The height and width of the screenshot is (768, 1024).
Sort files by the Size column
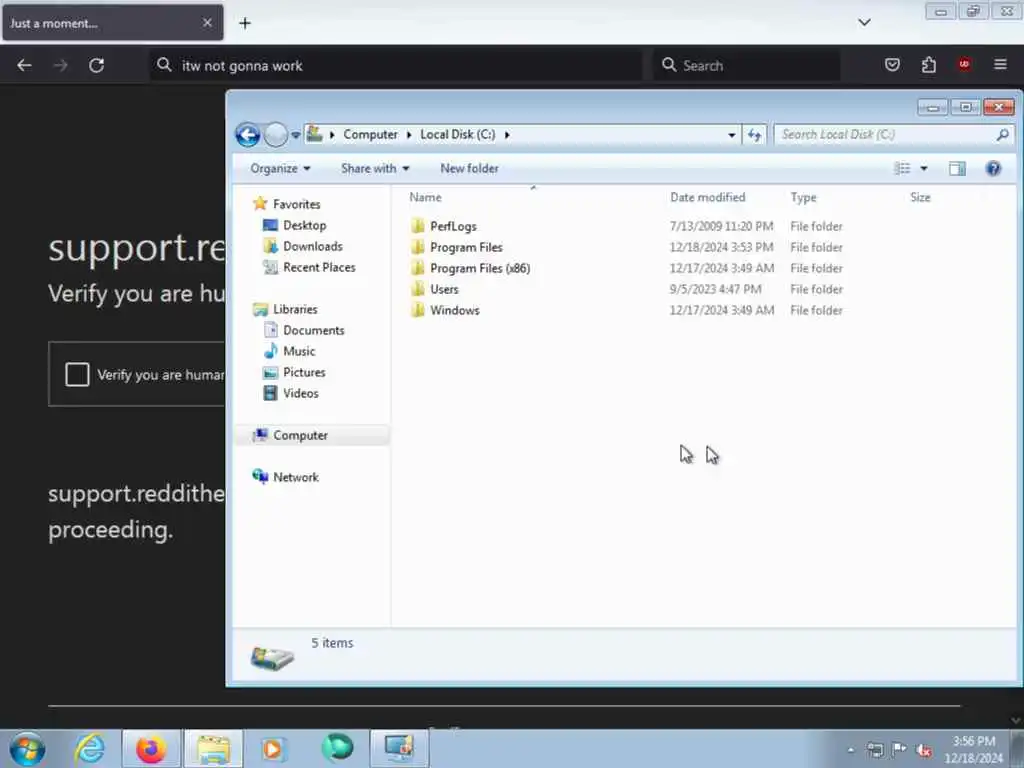[x=920, y=197]
